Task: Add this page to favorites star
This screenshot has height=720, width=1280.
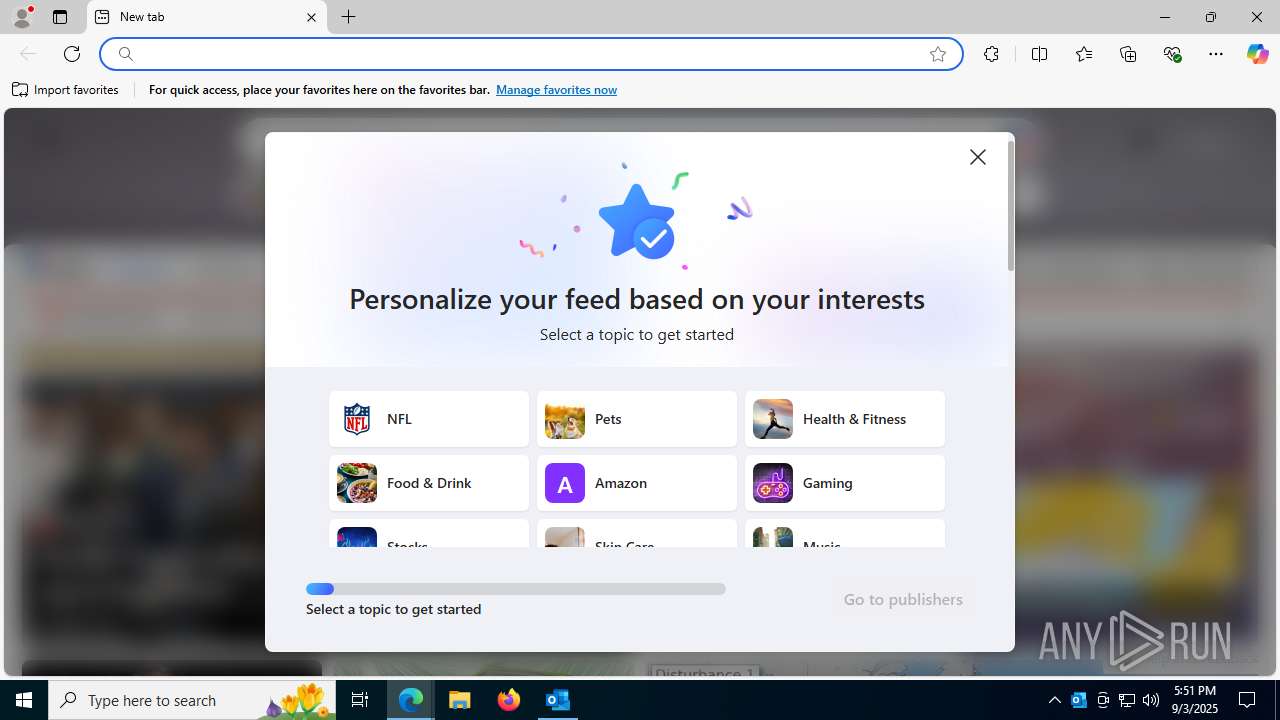Action: pyautogui.click(x=938, y=54)
